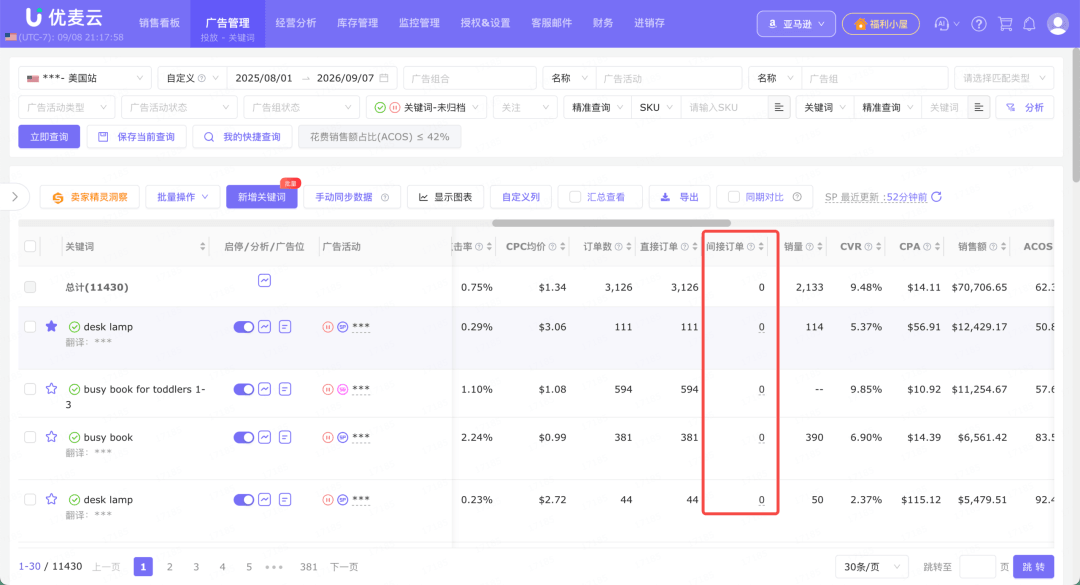Go to page 2

169,566
